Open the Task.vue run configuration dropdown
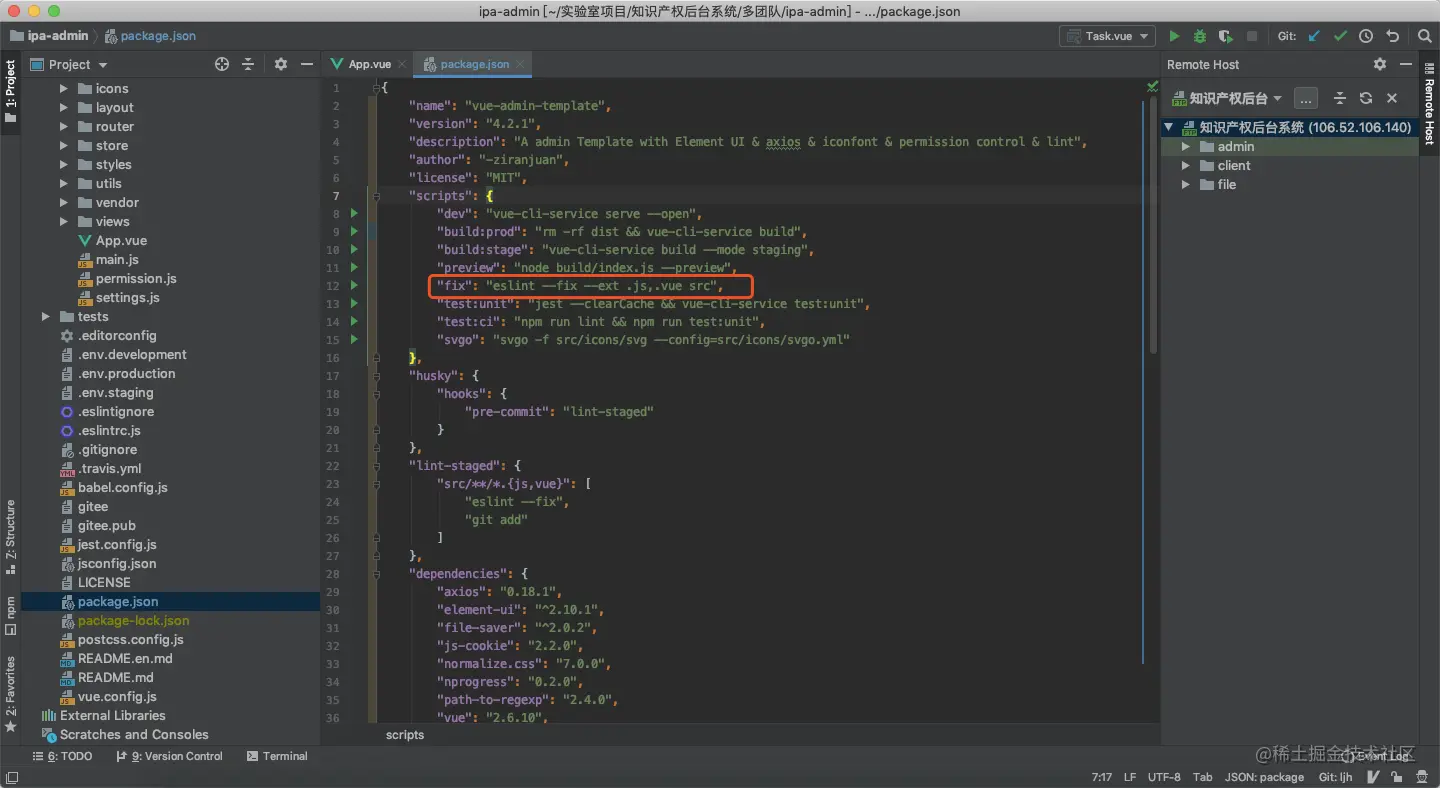This screenshot has width=1440, height=788. click(x=1107, y=36)
